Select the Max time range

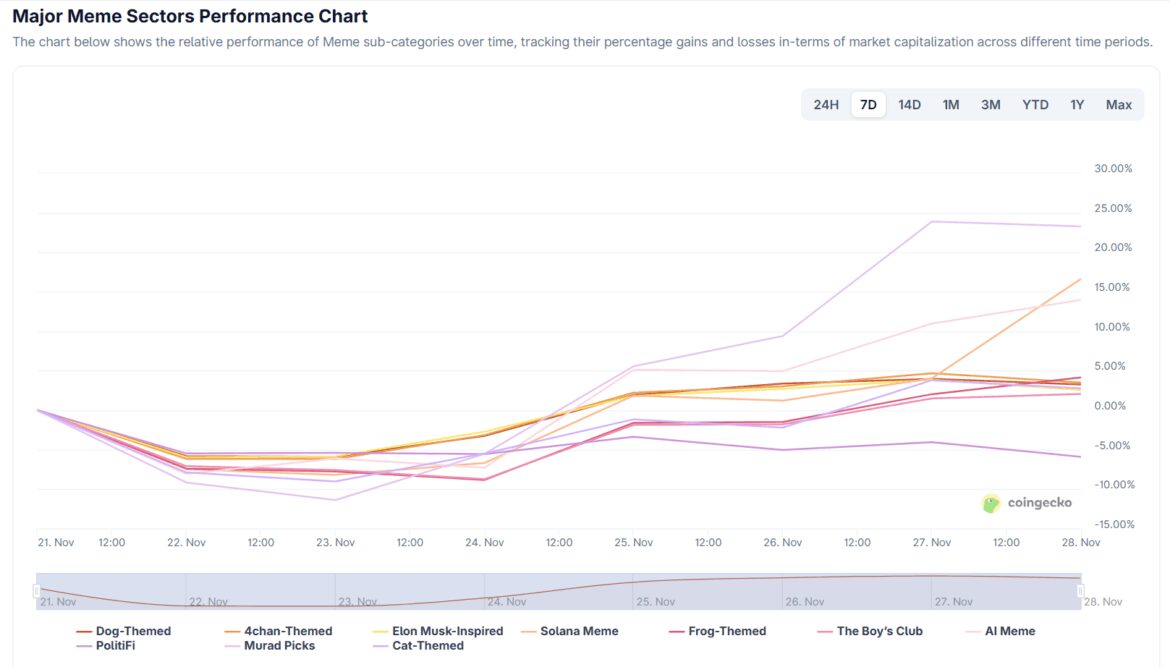point(1119,105)
